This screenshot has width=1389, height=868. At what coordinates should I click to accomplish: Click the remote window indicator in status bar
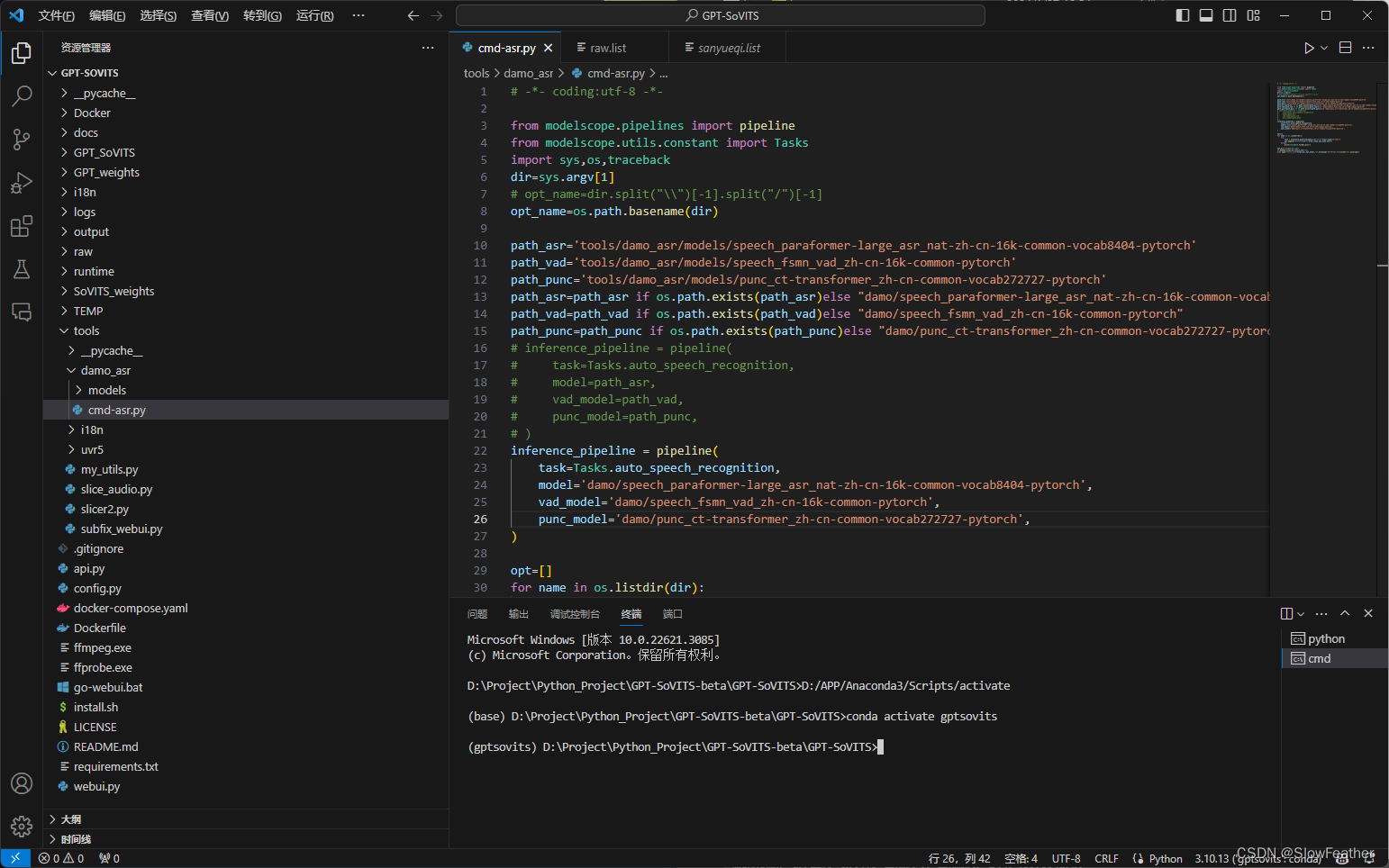tap(15, 858)
